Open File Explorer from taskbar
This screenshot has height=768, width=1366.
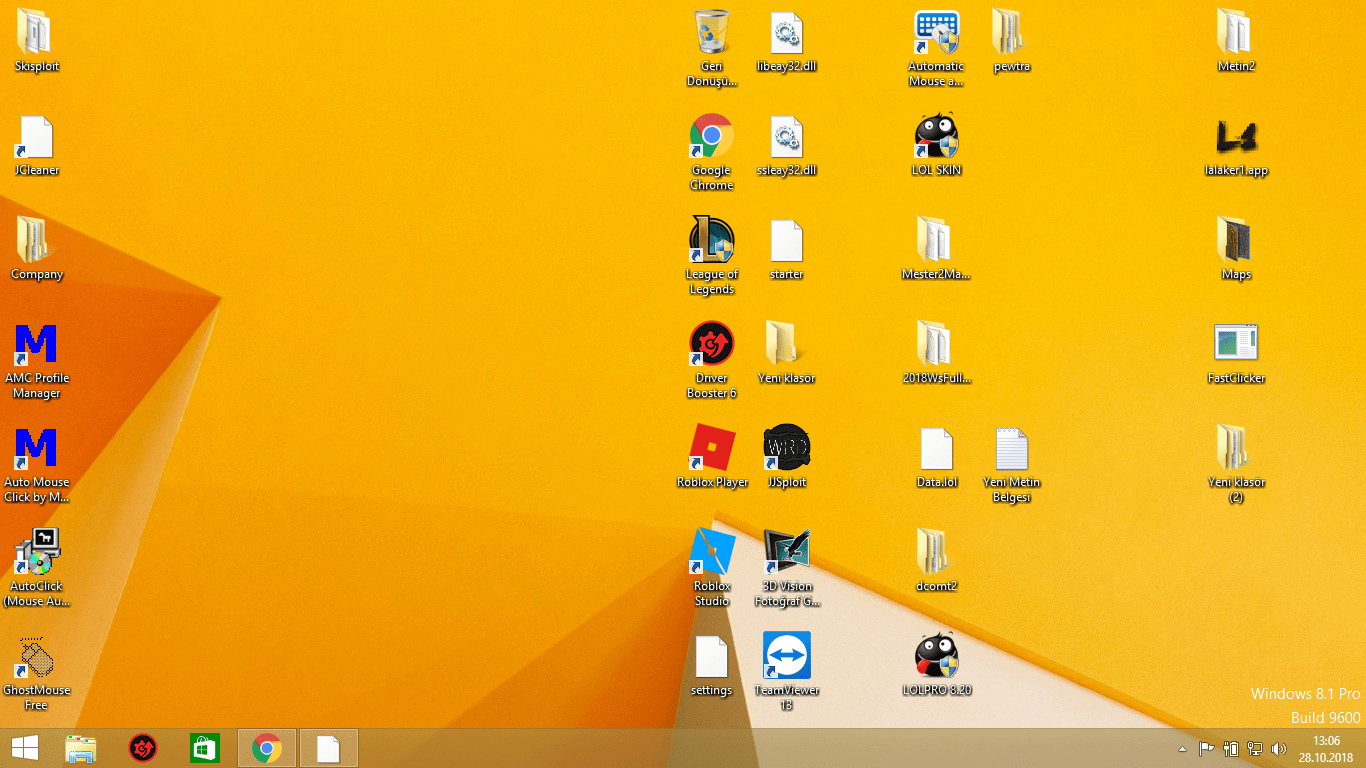click(x=81, y=748)
